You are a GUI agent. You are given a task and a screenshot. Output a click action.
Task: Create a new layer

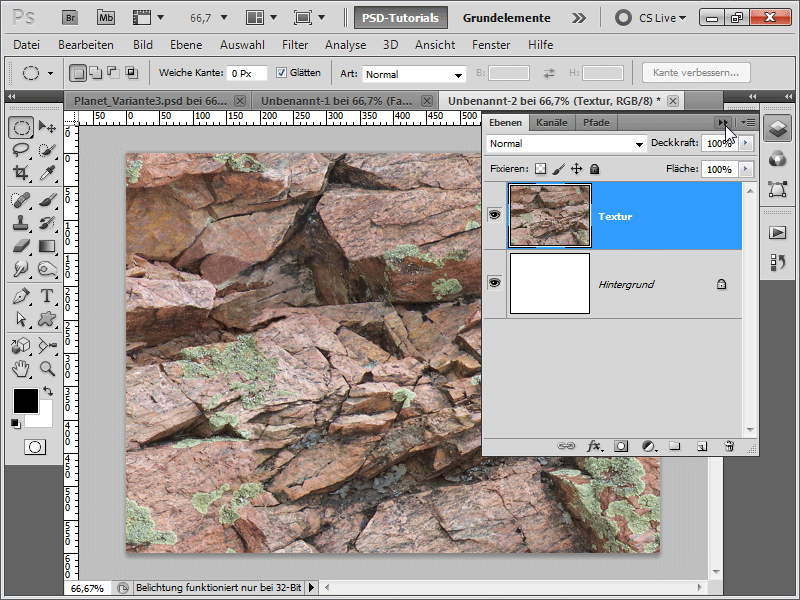702,446
